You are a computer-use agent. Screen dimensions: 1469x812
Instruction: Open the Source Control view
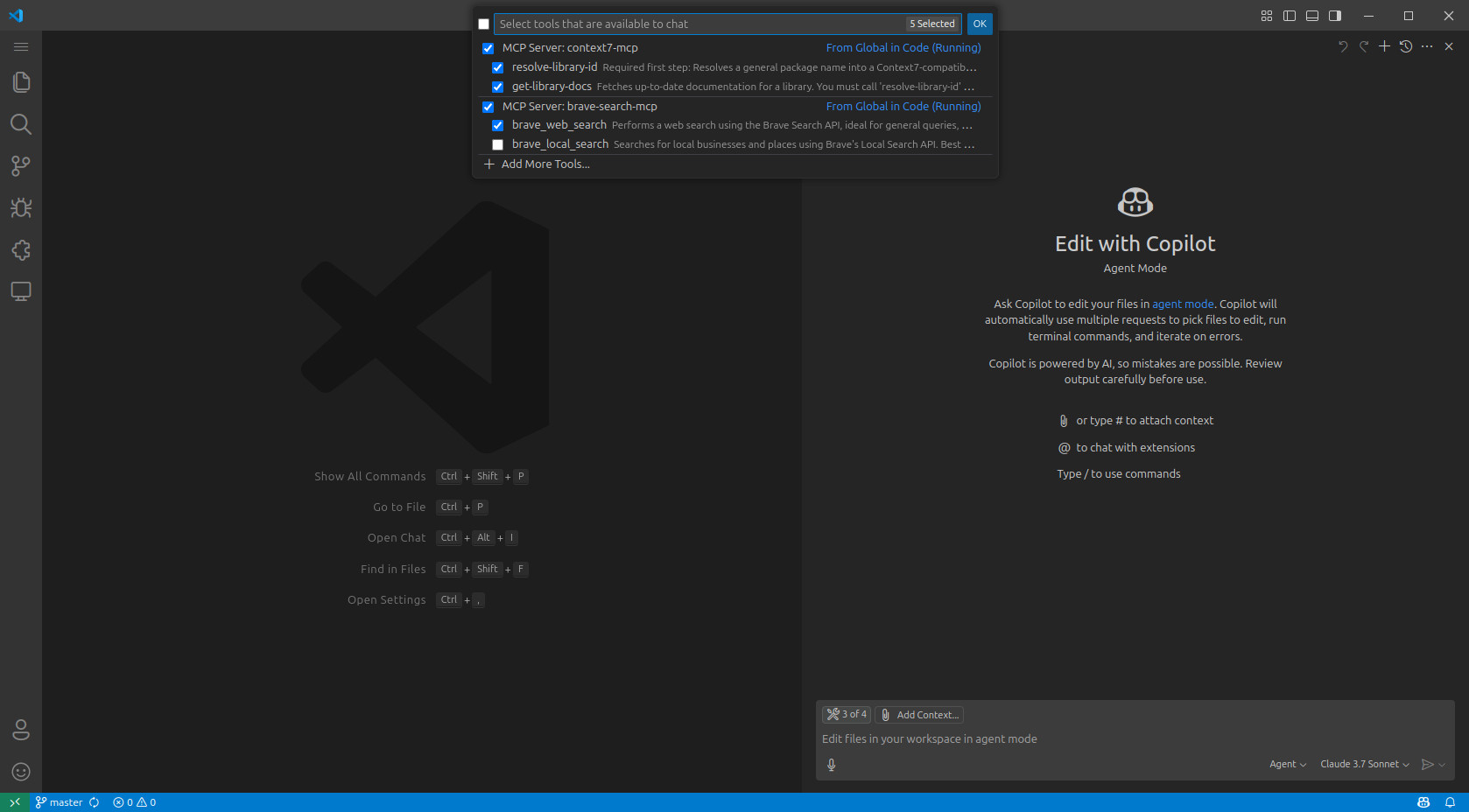(21, 166)
